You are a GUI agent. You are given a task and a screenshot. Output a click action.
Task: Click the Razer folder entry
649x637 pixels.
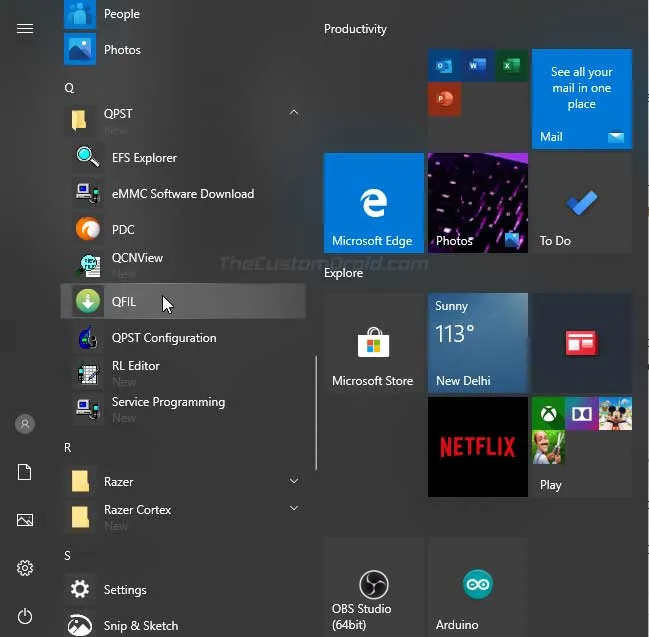(184, 481)
